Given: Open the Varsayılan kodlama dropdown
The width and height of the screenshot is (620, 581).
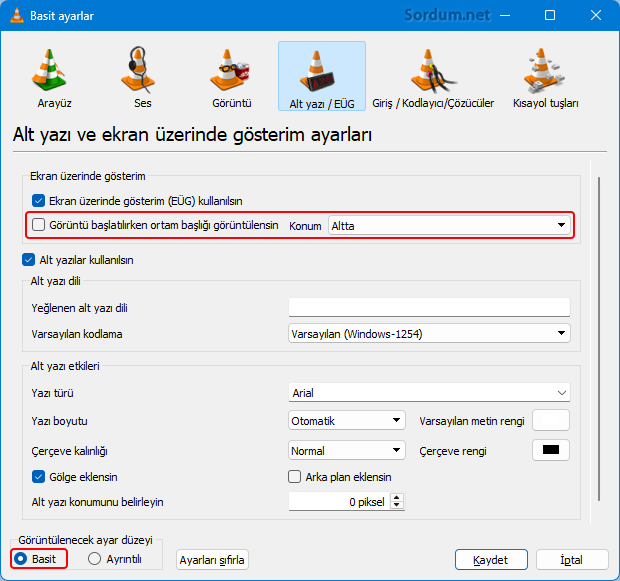Looking at the screenshot, I should [429, 334].
